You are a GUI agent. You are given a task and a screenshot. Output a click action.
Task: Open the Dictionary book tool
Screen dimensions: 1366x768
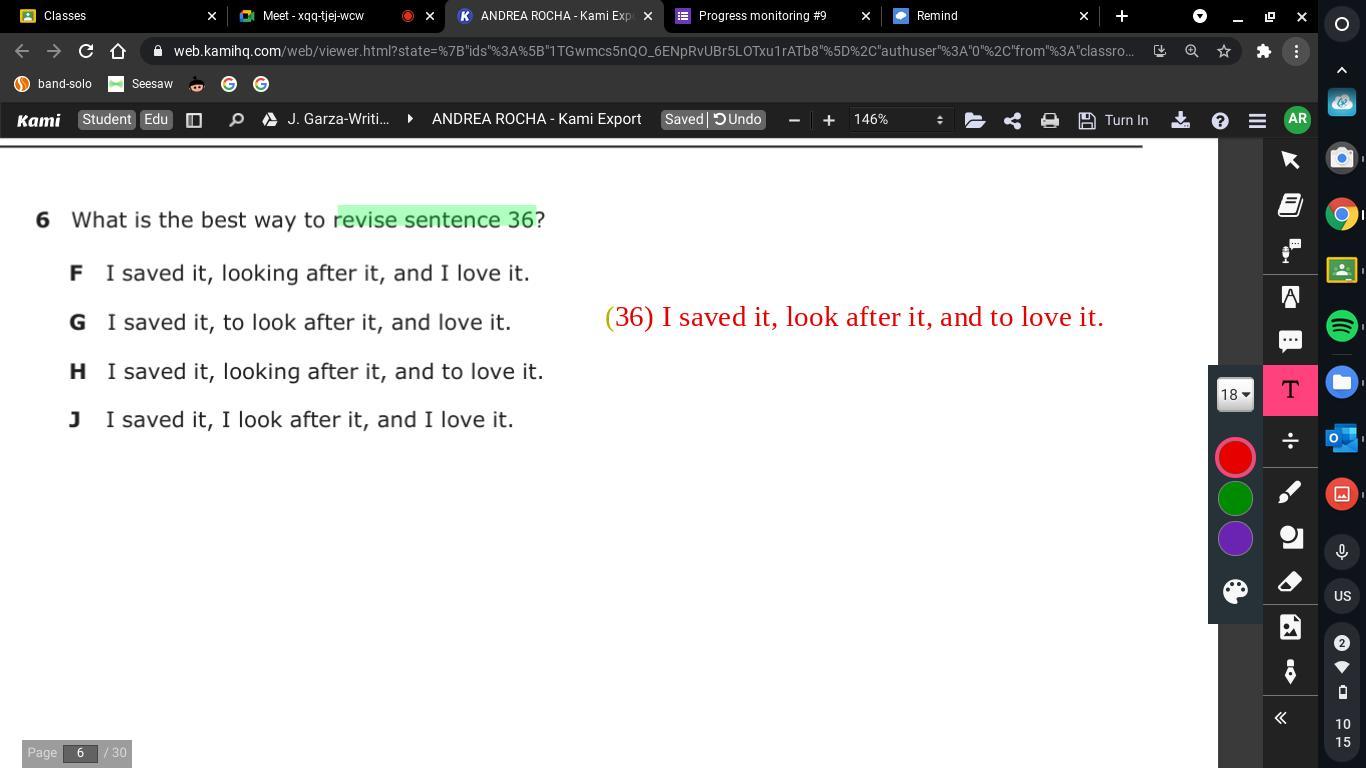click(x=1290, y=205)
